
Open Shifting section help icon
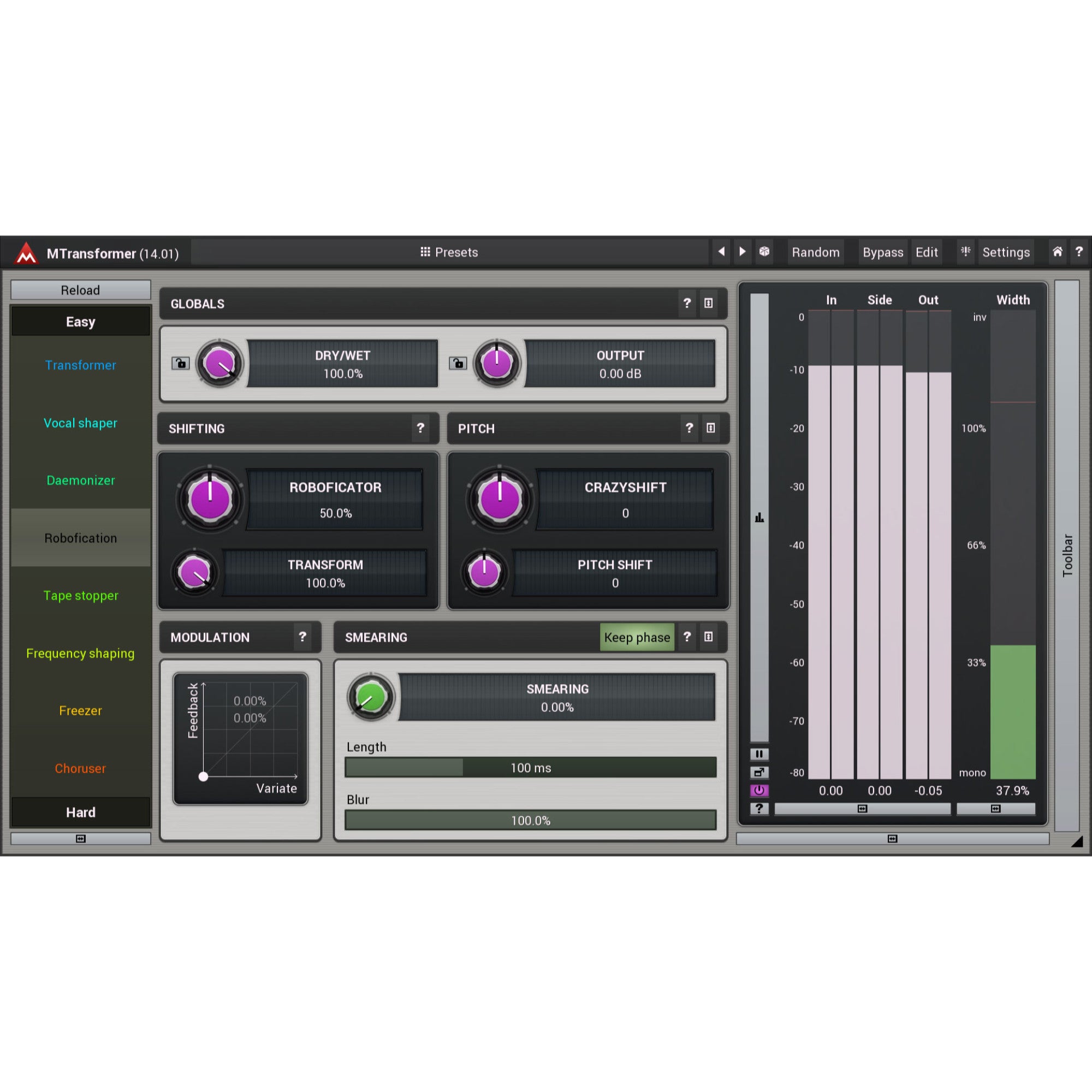tap(420, 429)
